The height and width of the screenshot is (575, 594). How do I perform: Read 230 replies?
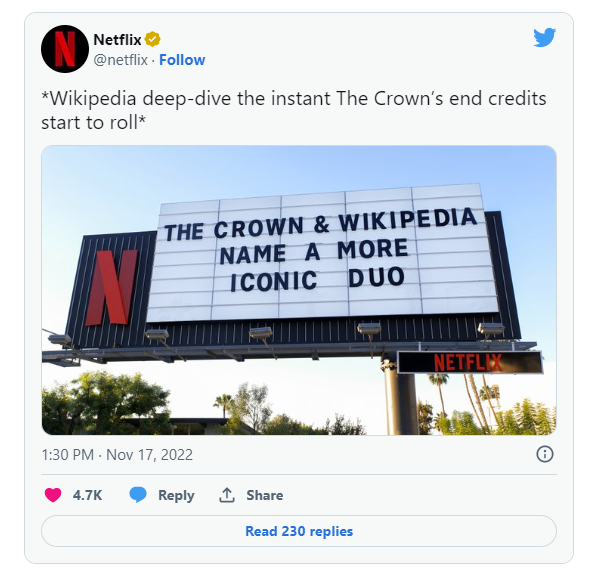point(299,531)
